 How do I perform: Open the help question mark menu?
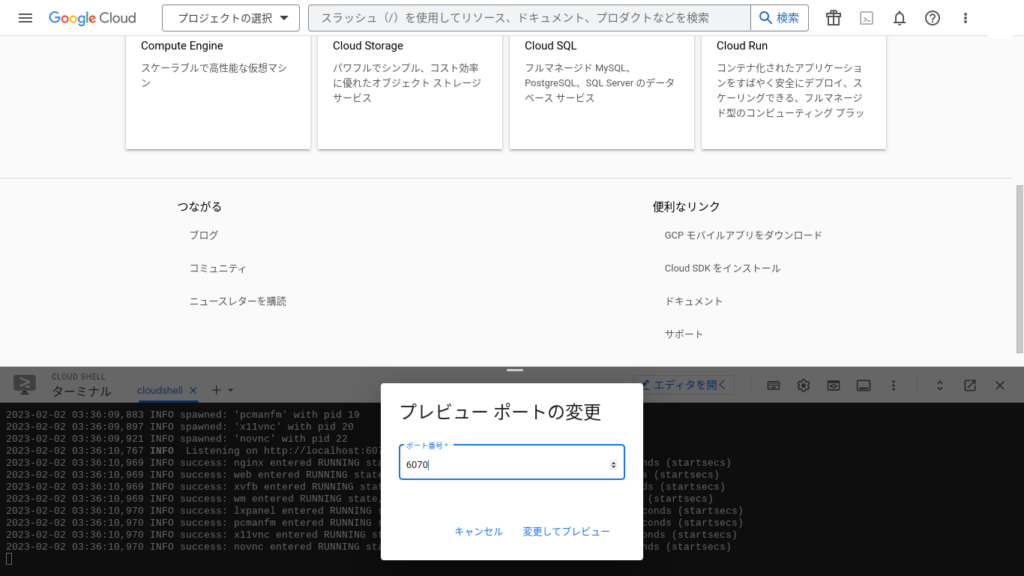coord(932,18)
